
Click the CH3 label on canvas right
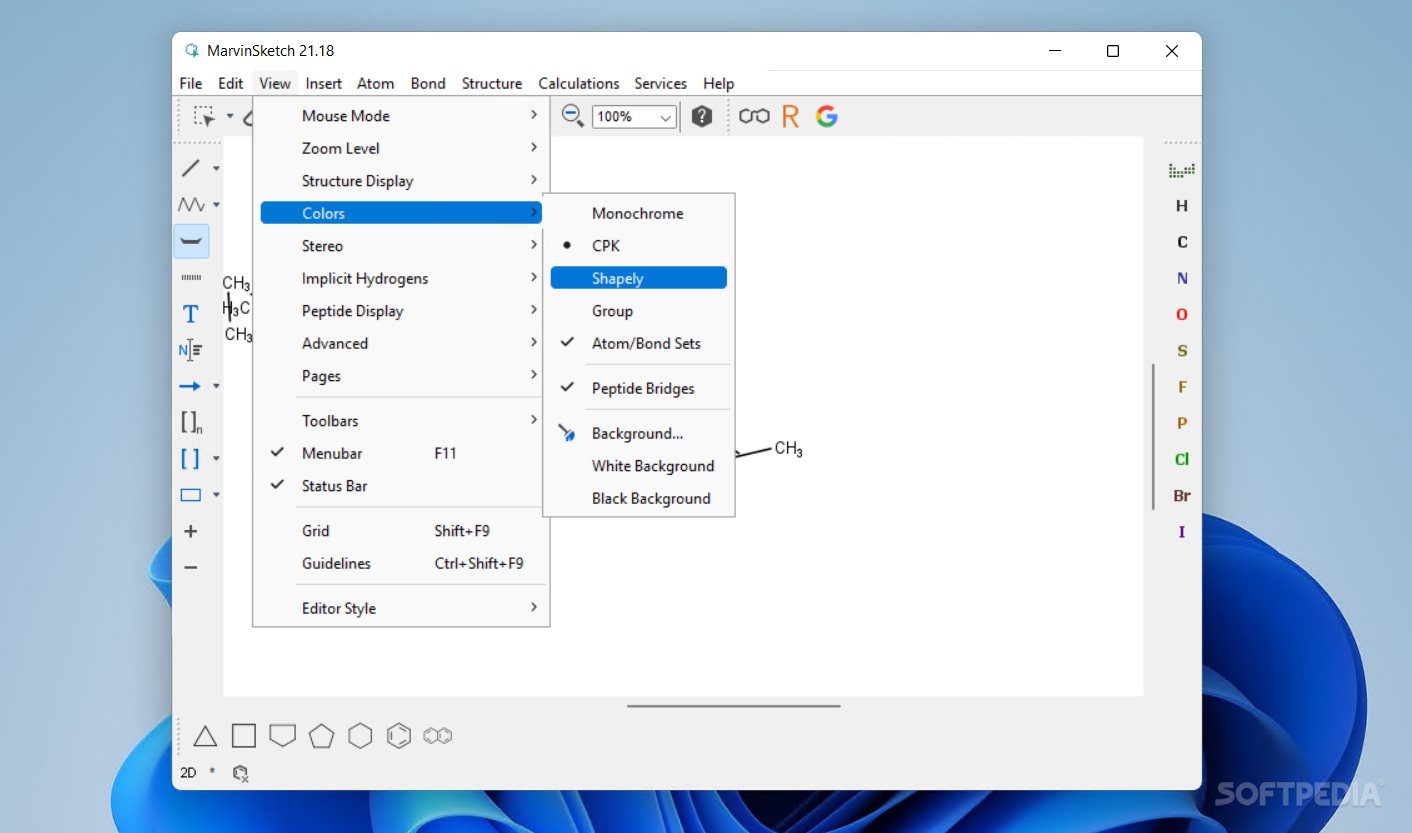[x=788, y=450]
